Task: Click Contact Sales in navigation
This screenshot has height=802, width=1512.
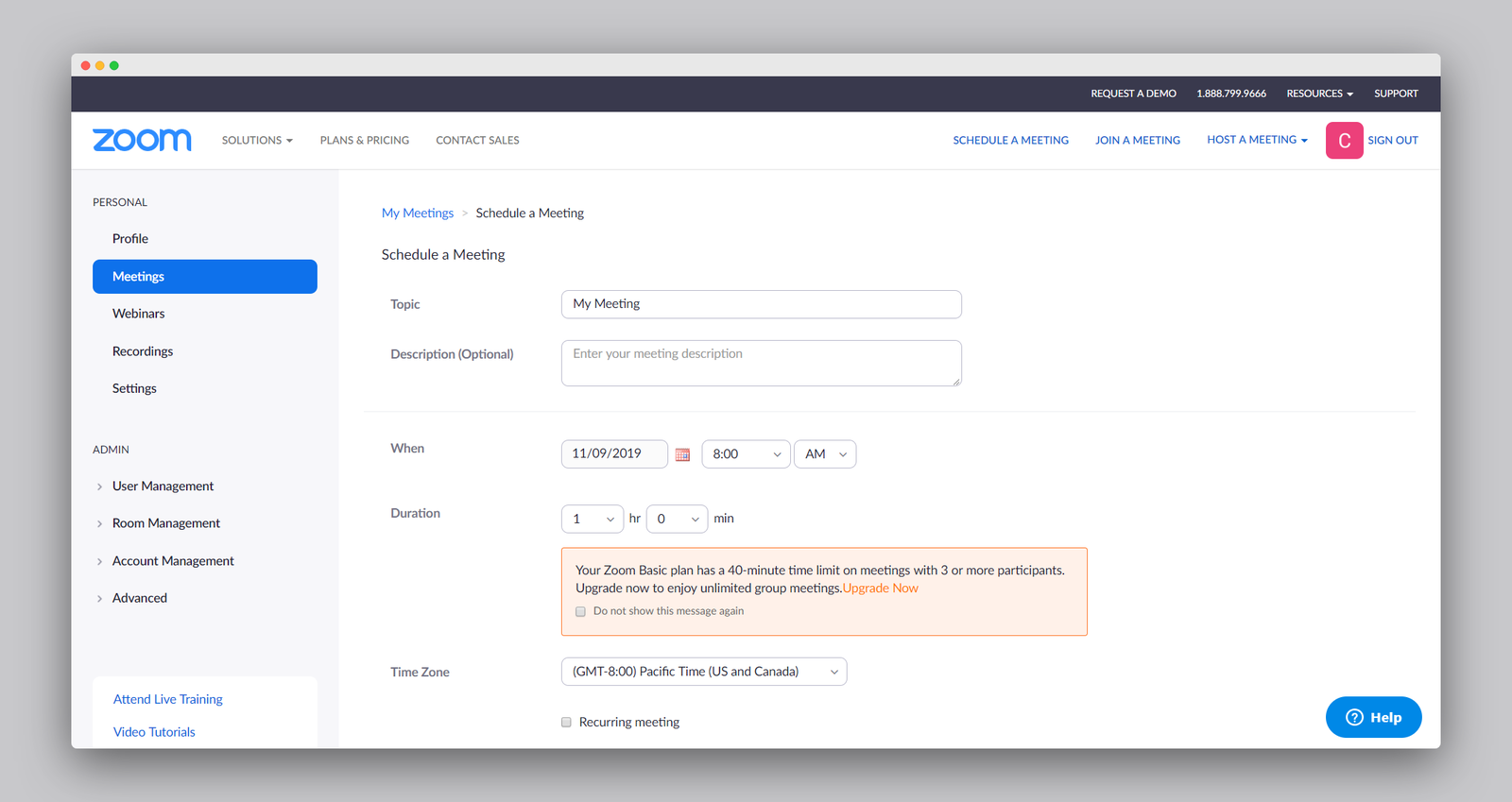Action: (477, 140)
